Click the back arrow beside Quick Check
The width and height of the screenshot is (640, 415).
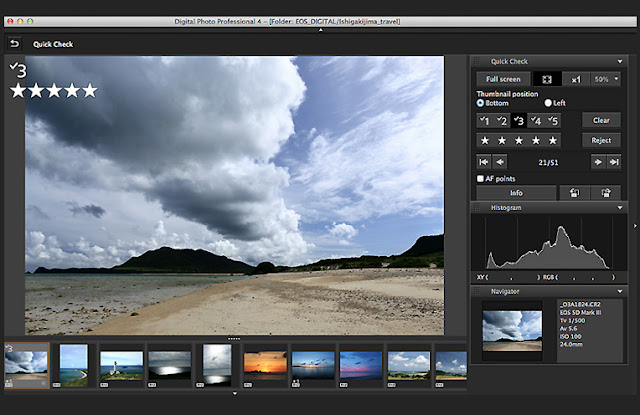pos(14,44)
